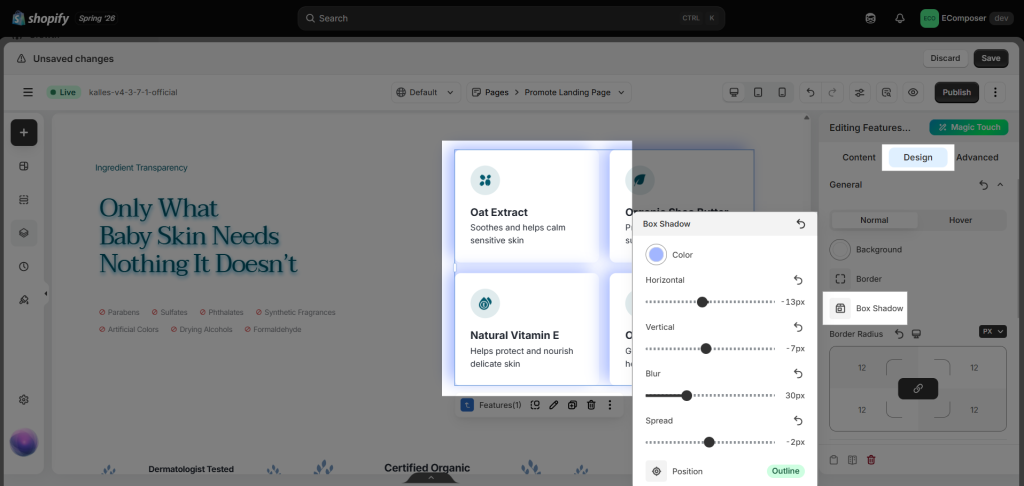Open the PX unit dropdown
The width and height of the screenshot is (1024, 486).
pyautogui.click(x=993, y=331)
